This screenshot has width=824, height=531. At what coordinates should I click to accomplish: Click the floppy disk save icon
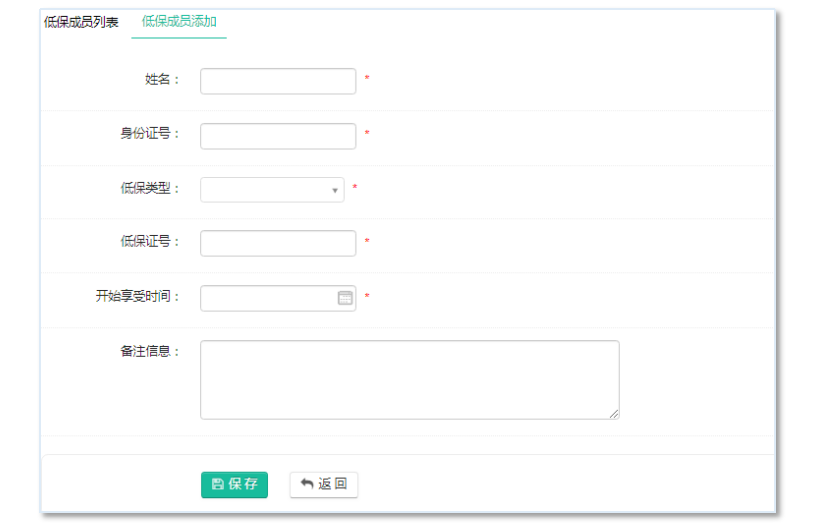point(218,485)
